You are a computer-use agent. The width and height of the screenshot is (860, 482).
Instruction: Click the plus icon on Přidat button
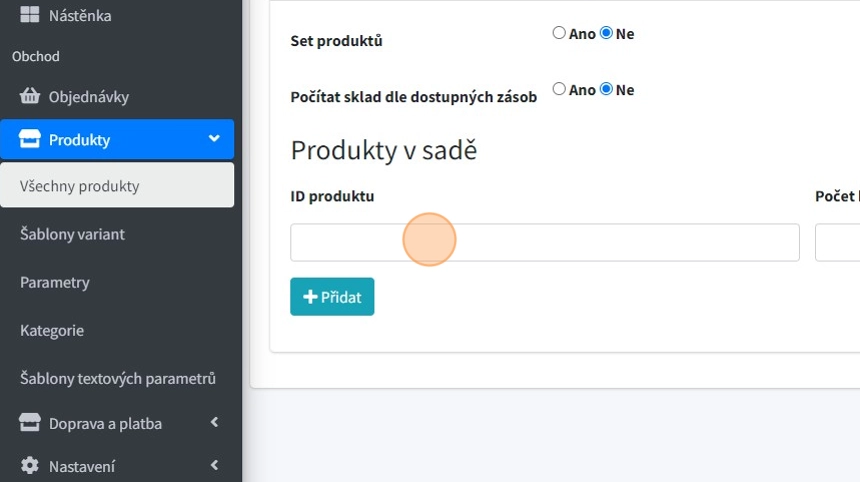(310, 297)
